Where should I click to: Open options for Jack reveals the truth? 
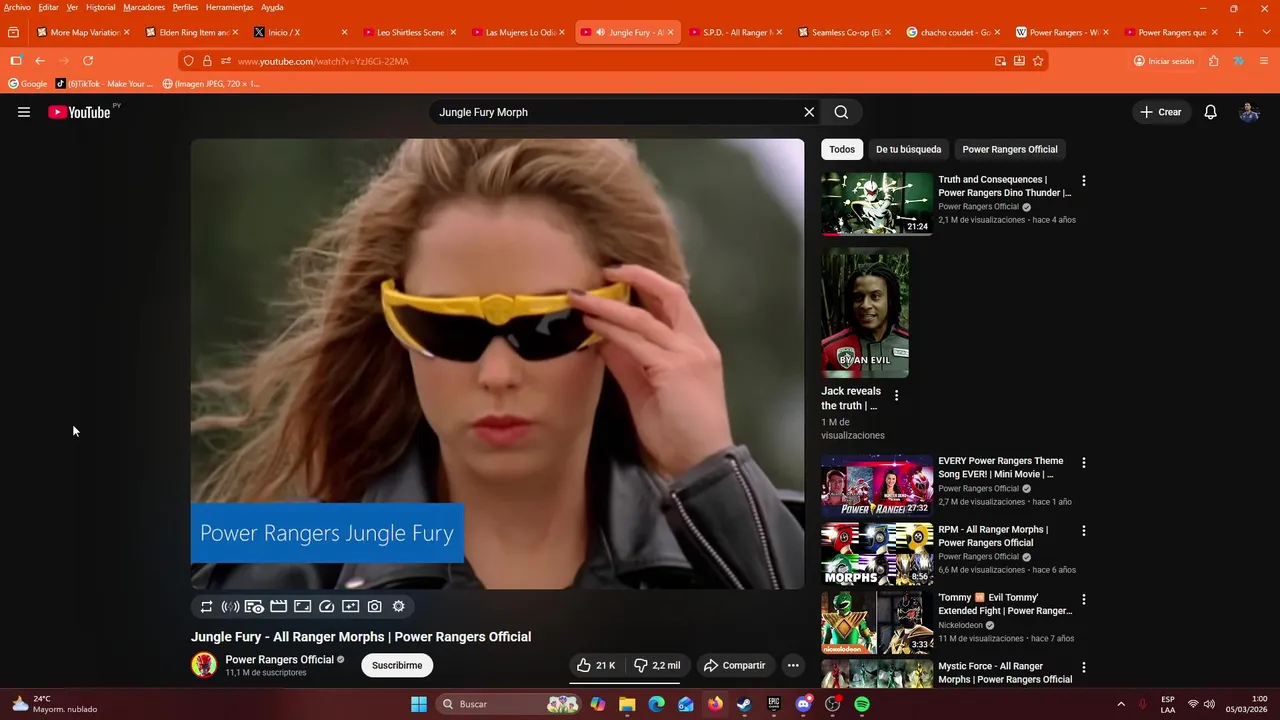pos(896,395)
